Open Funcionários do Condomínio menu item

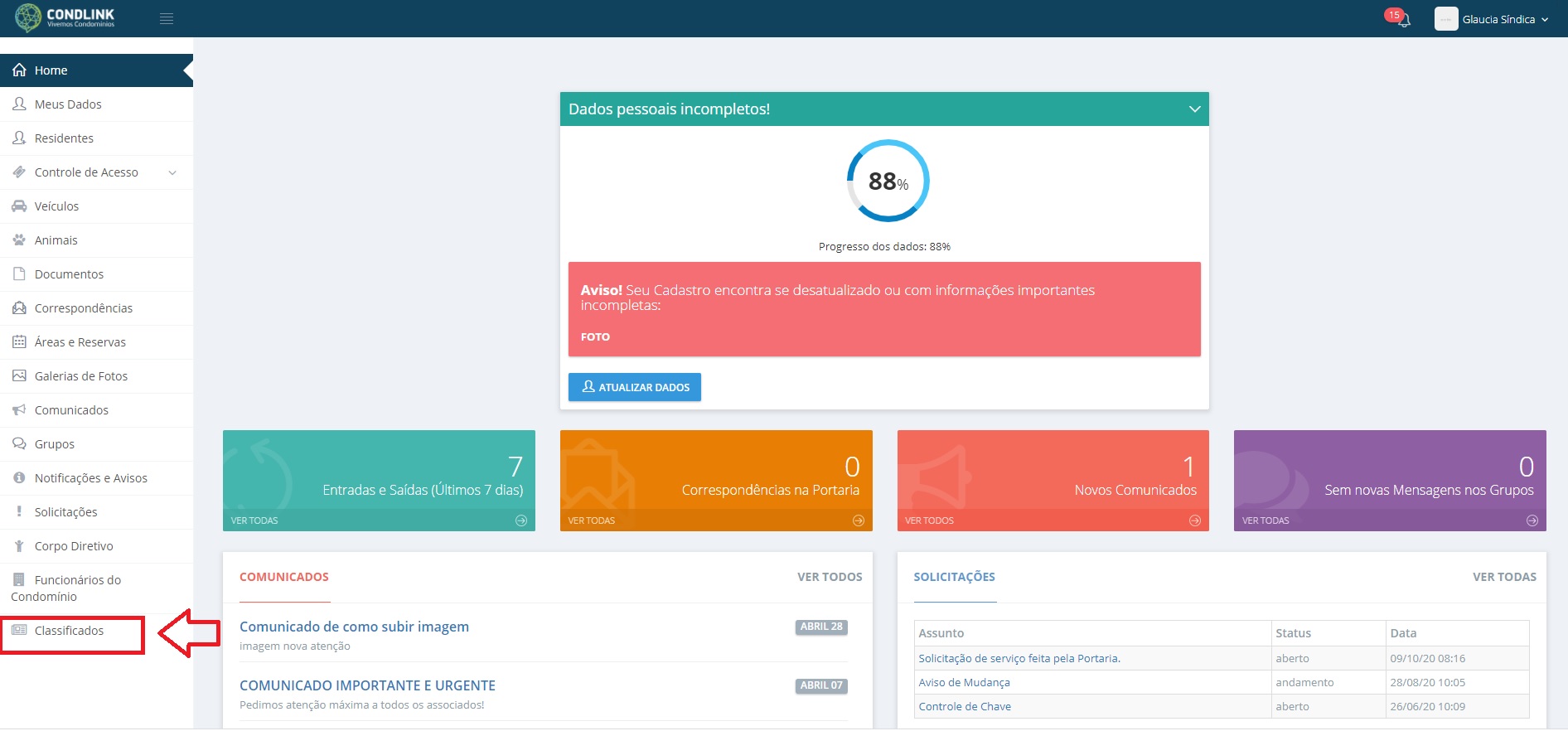pos(96,588)
